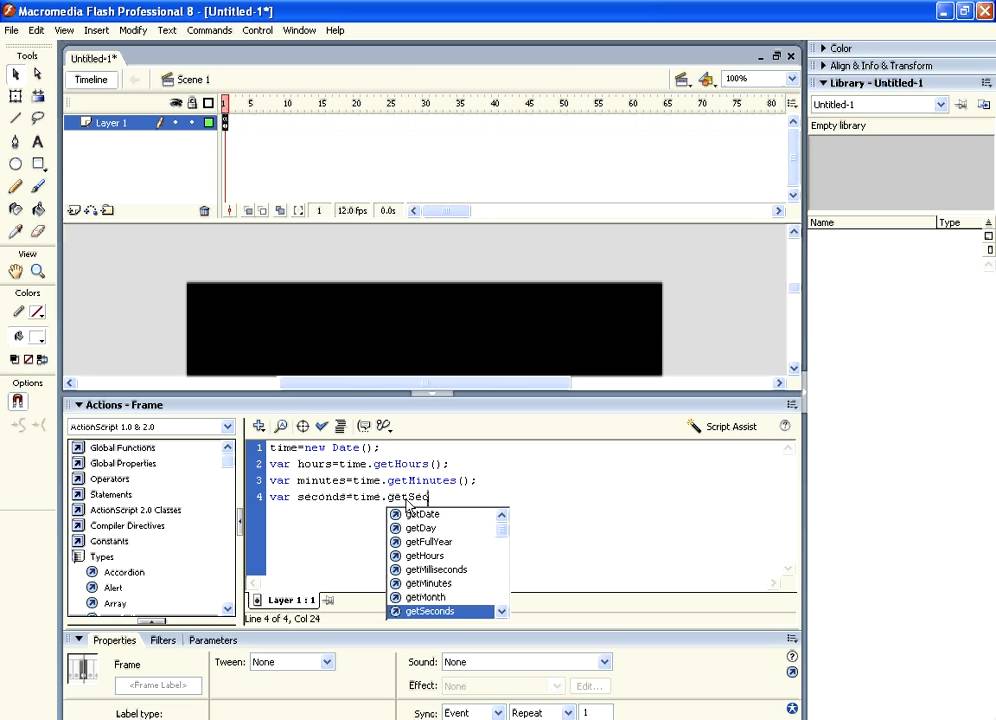The height and width of the screenshot is (720, 996).
Task: Select the Hand tool
Action: [16, 271]
